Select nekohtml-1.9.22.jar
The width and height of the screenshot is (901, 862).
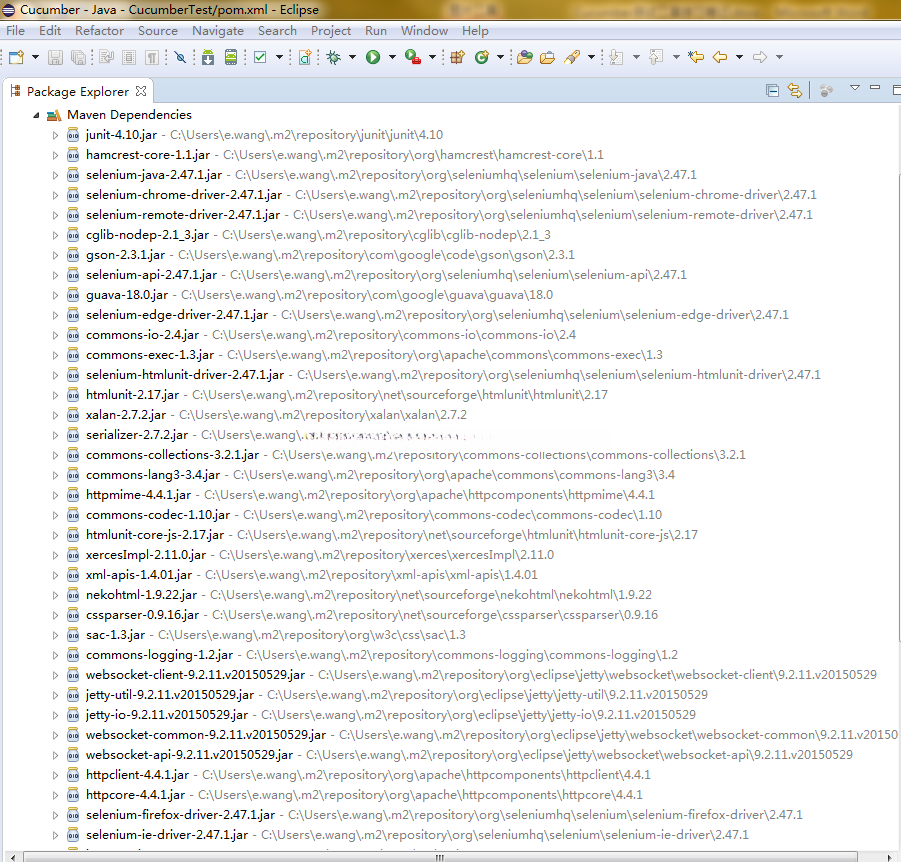coord(141,595)
